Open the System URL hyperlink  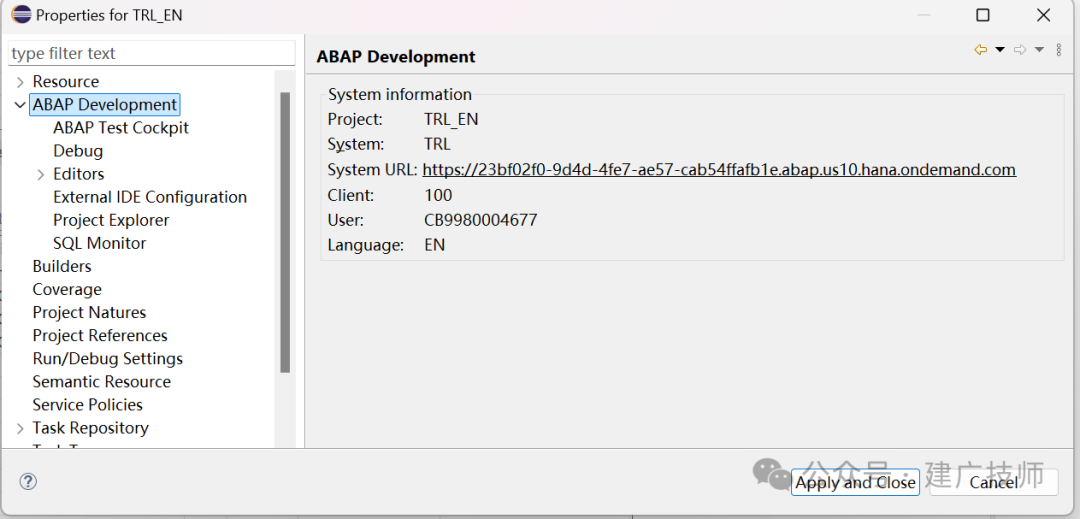click(719, 170)
